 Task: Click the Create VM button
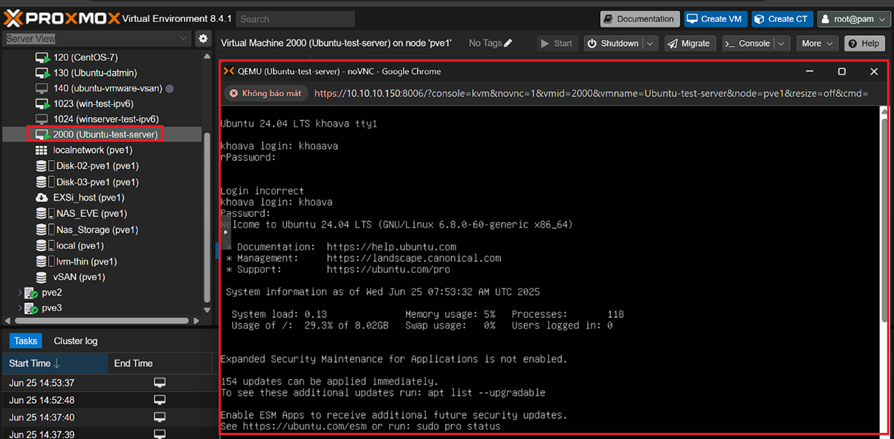[714, 18]
